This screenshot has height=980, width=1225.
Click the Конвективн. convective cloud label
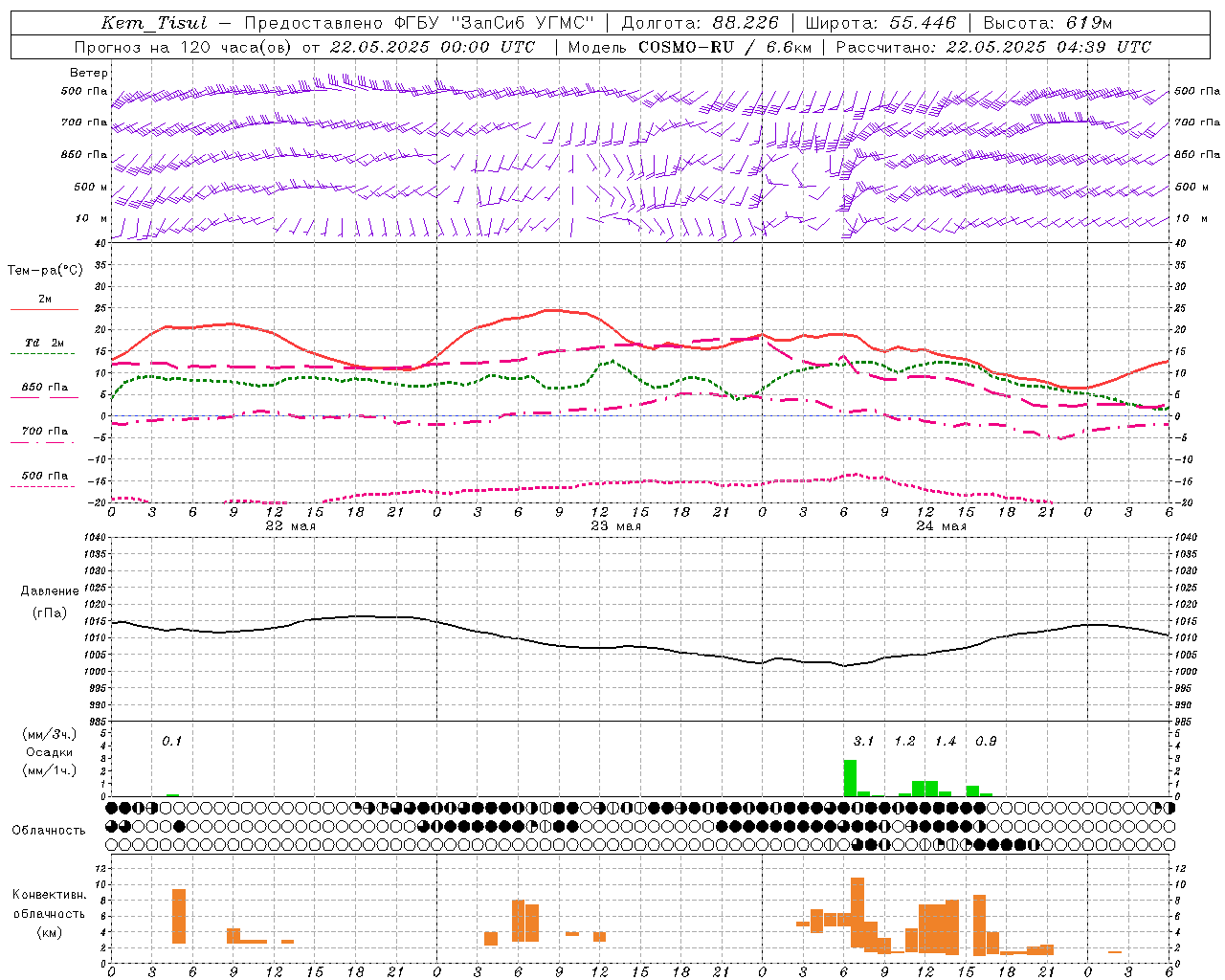(x=49, y=894)
